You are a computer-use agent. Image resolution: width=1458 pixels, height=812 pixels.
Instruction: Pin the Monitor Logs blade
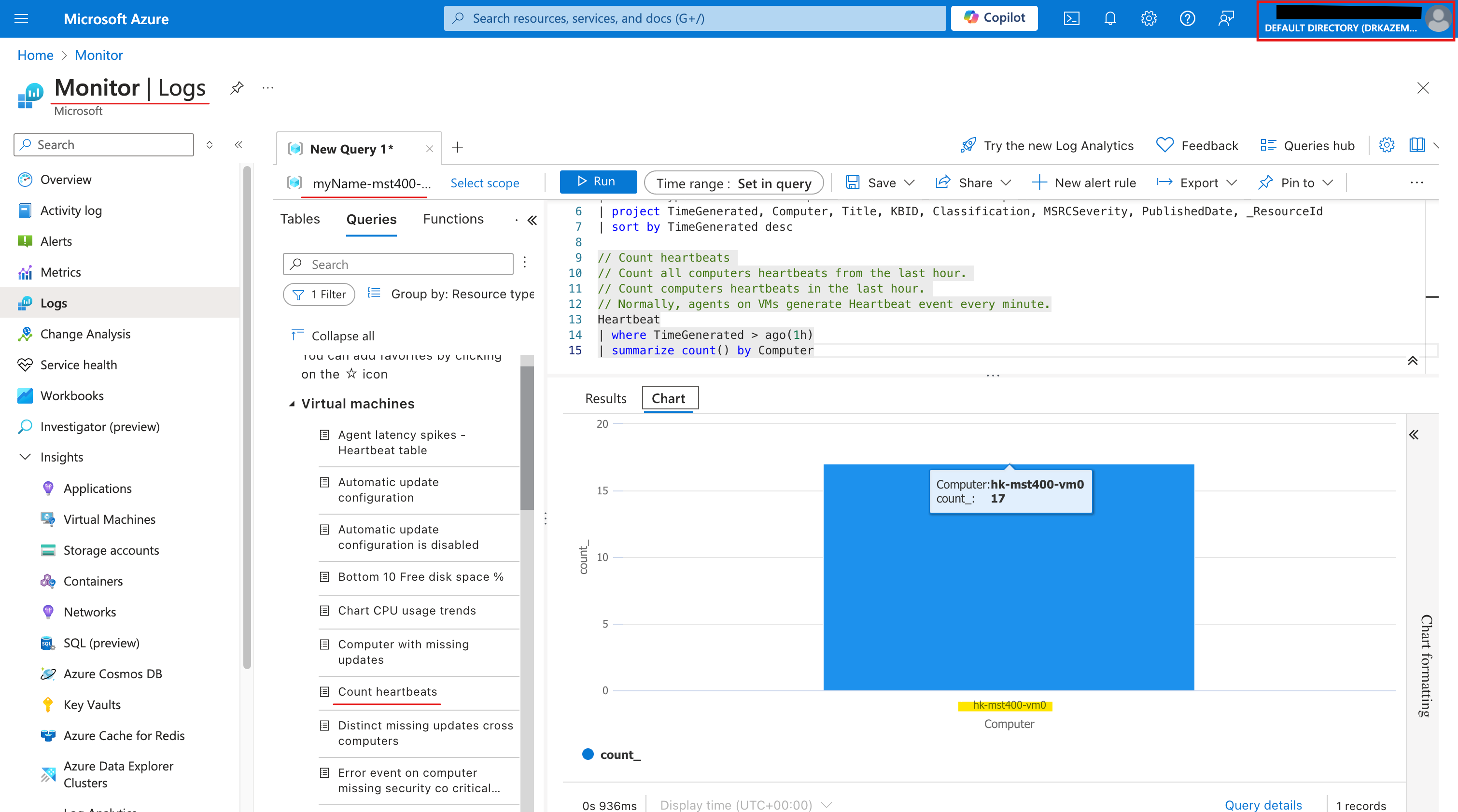(237, 88)
